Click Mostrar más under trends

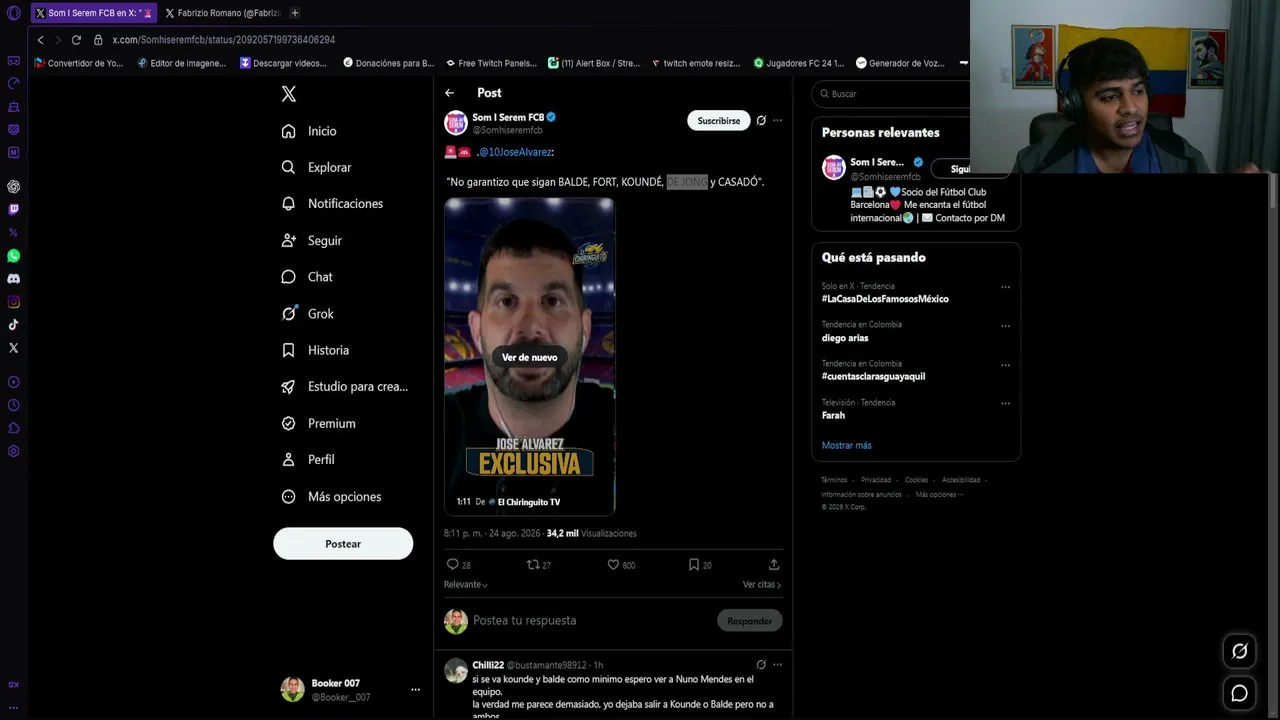[x=846, y=446]
